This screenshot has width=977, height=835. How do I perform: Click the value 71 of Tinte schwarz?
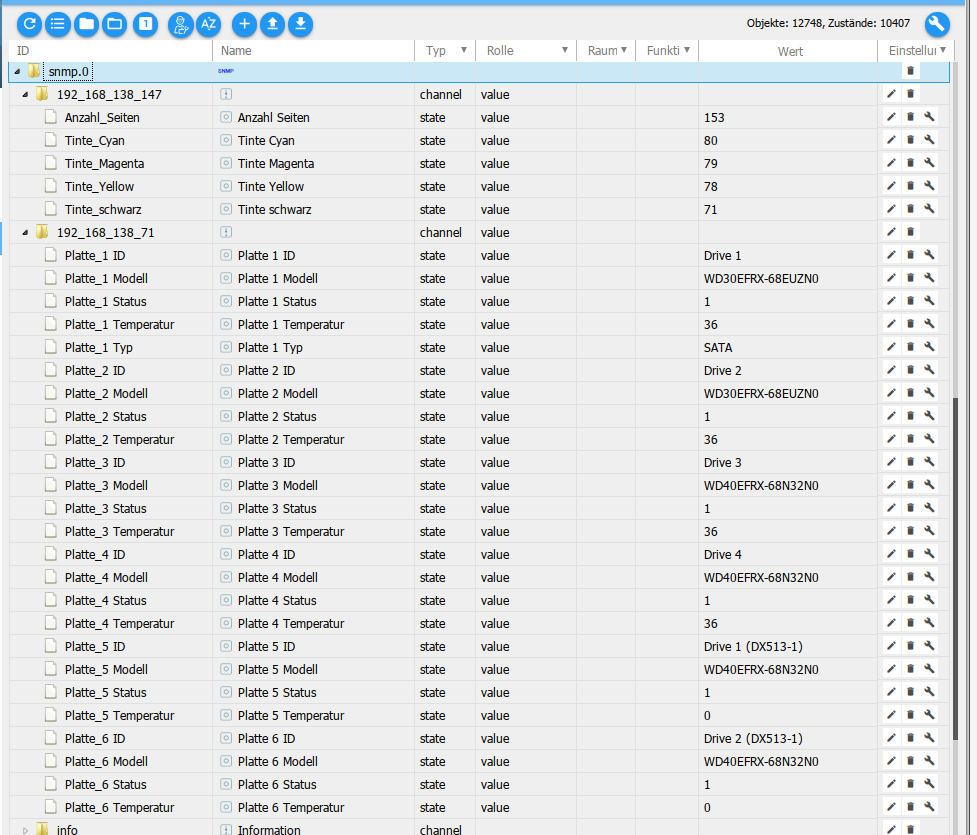tap(710, 209)
